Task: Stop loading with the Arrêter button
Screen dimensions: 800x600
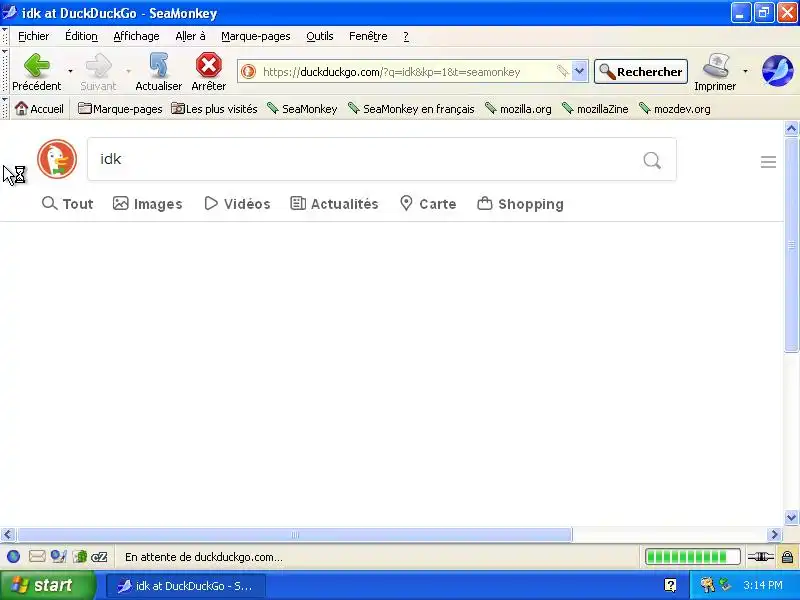Action: (x=209, y=71)
